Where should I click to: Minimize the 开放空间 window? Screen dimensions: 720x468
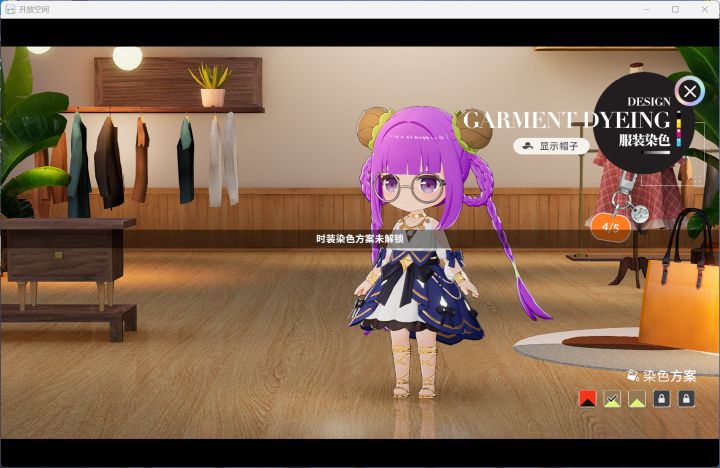coord(647,9)
